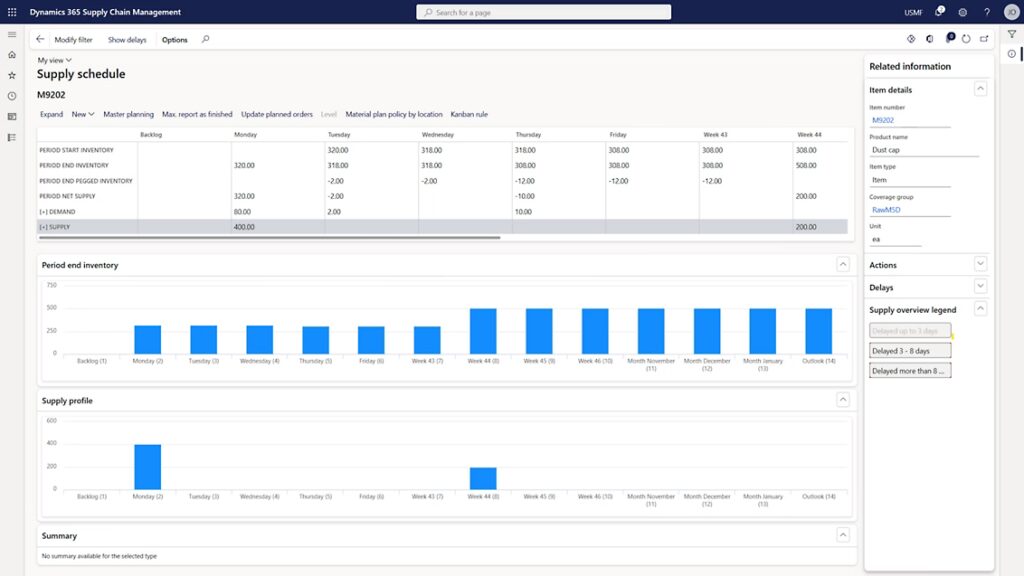
Task: Open the settings gear in the header
Action: click(963, 12)
